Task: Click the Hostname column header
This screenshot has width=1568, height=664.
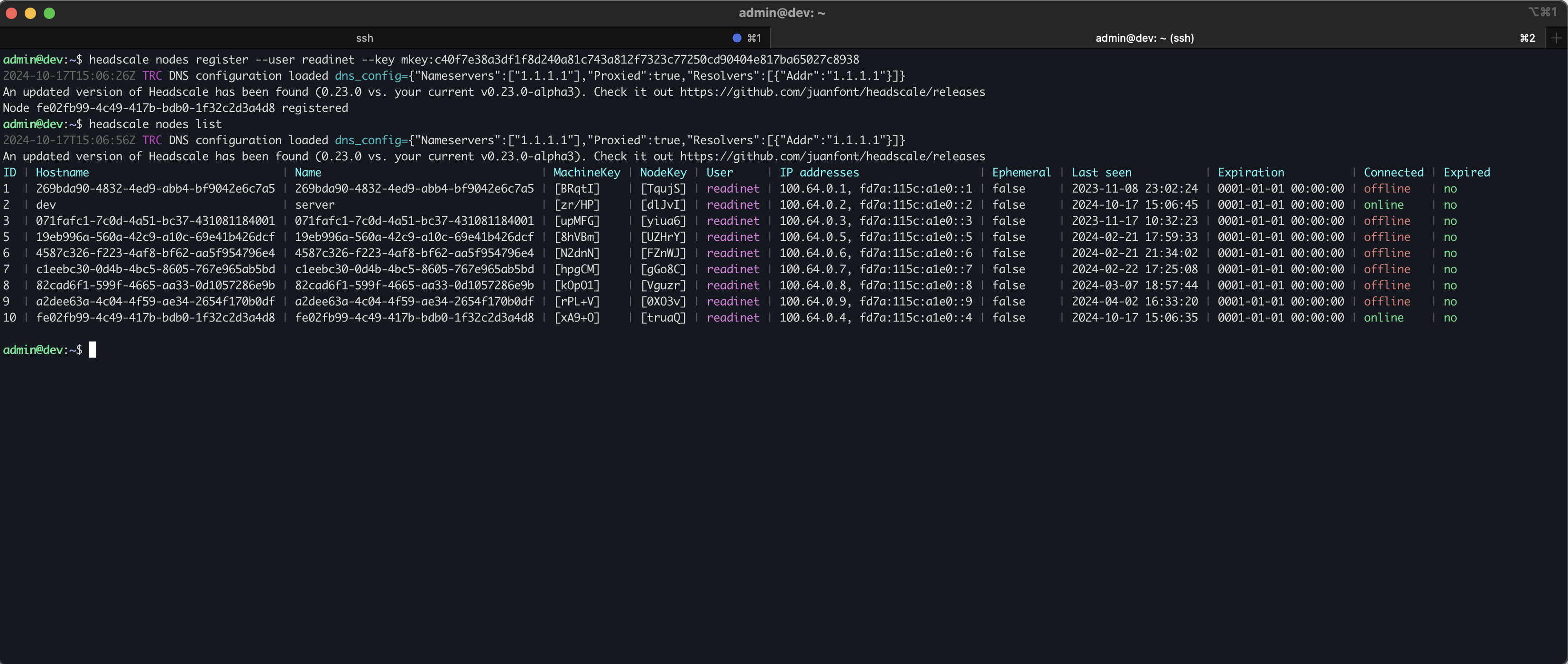Action: pyautogui.click(x=62, y=172)
